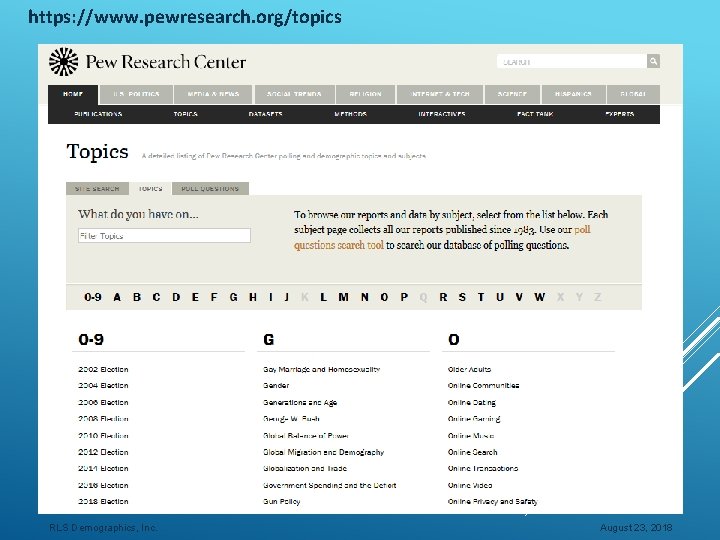
Task: Open Gay Marriage and Homosexuality topic
Action: click(321, 369)
